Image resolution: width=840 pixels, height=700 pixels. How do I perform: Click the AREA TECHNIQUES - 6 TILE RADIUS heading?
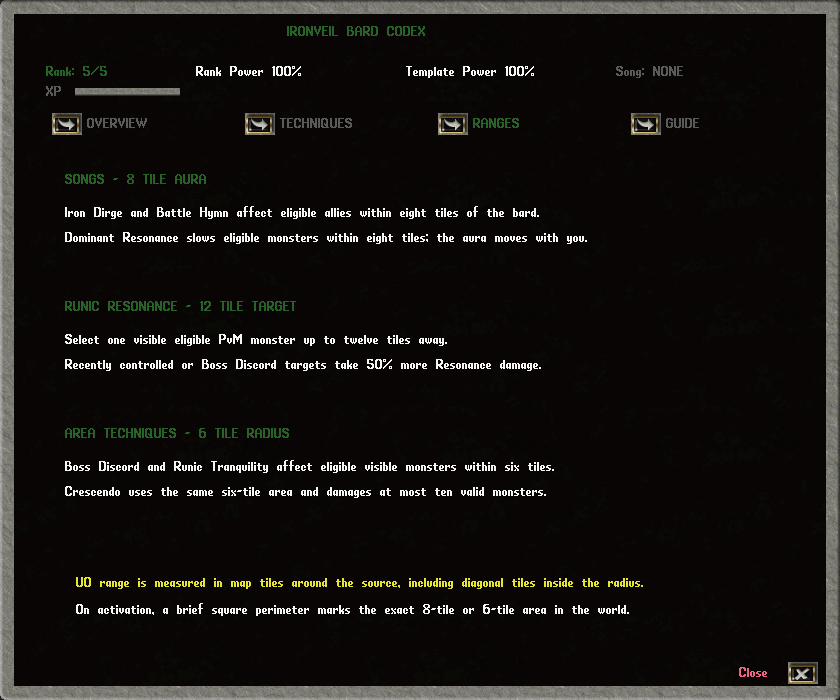point(177,433)
